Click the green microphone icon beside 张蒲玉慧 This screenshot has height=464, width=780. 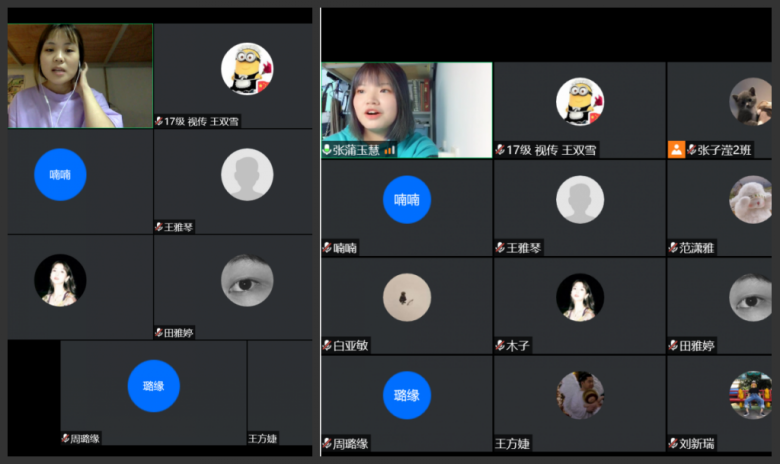[327, 150]
